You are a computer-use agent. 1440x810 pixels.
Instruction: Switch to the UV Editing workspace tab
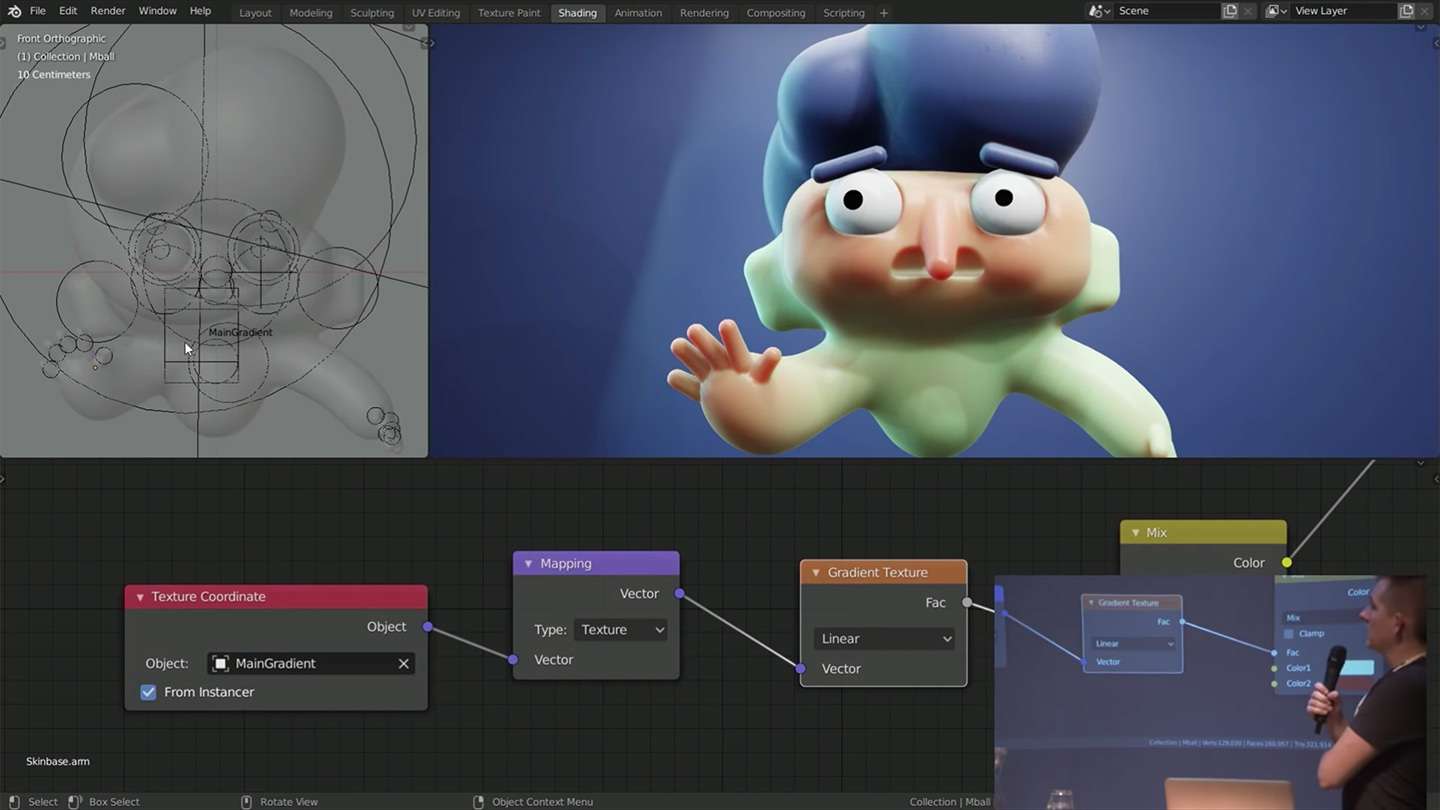point(435,12)
